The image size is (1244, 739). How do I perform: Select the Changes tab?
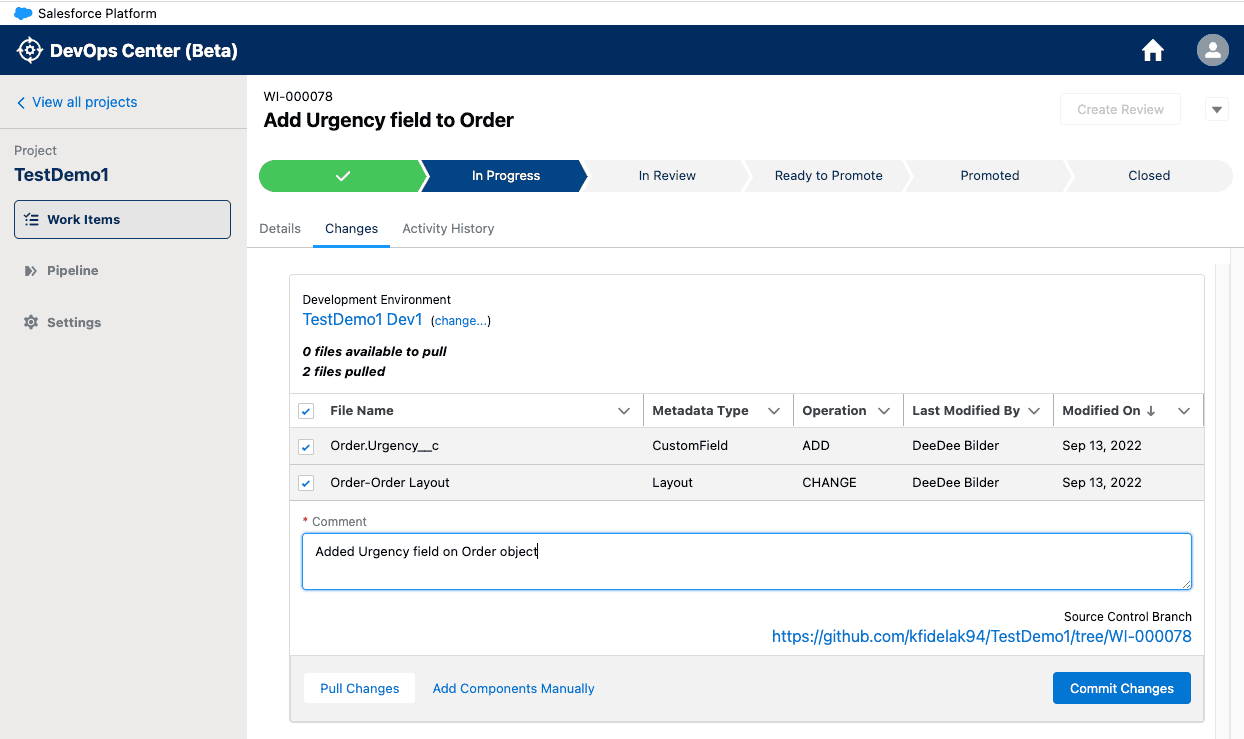tap(351, 228)
